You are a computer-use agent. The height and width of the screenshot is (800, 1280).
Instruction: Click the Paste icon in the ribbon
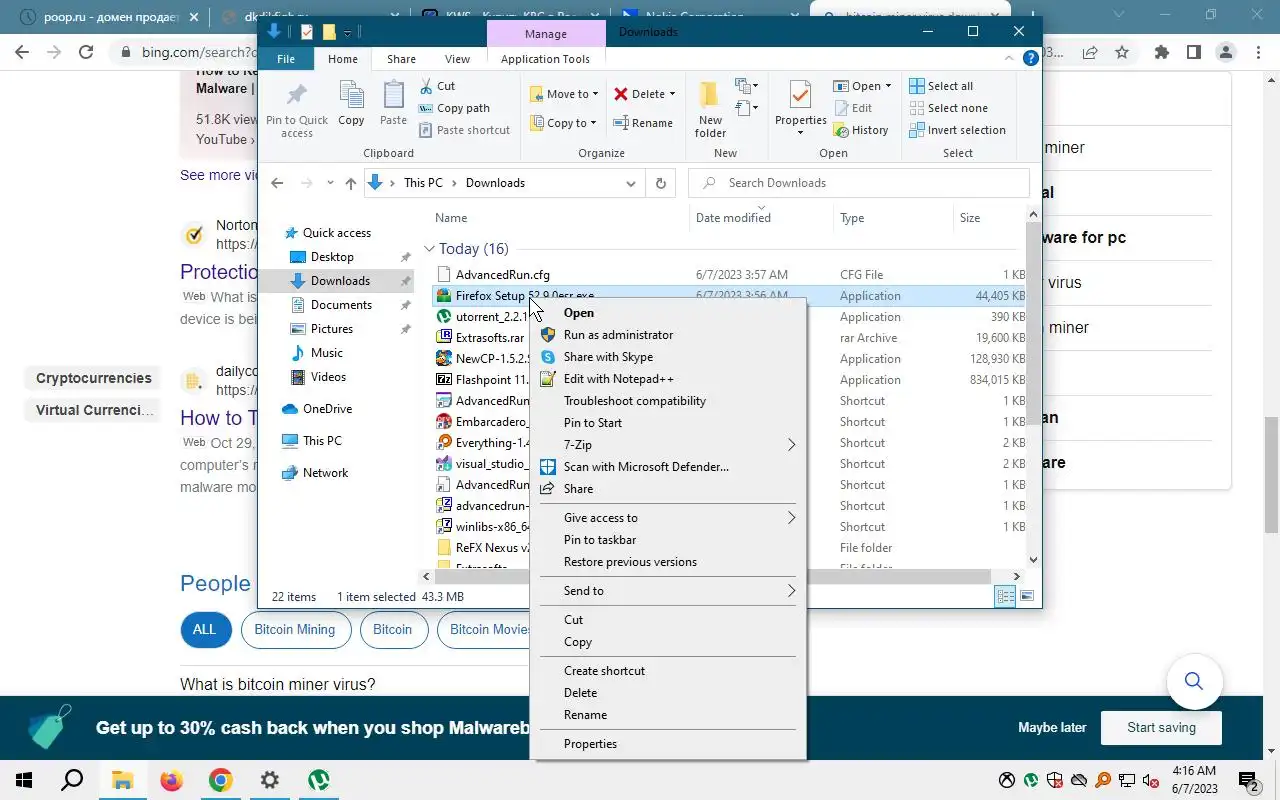[x=393, y=96]
